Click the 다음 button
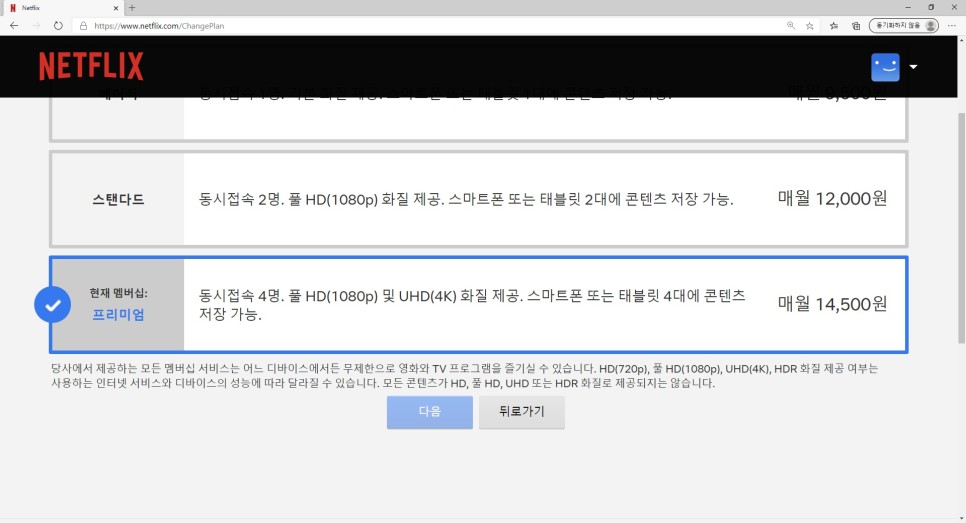 429,412
